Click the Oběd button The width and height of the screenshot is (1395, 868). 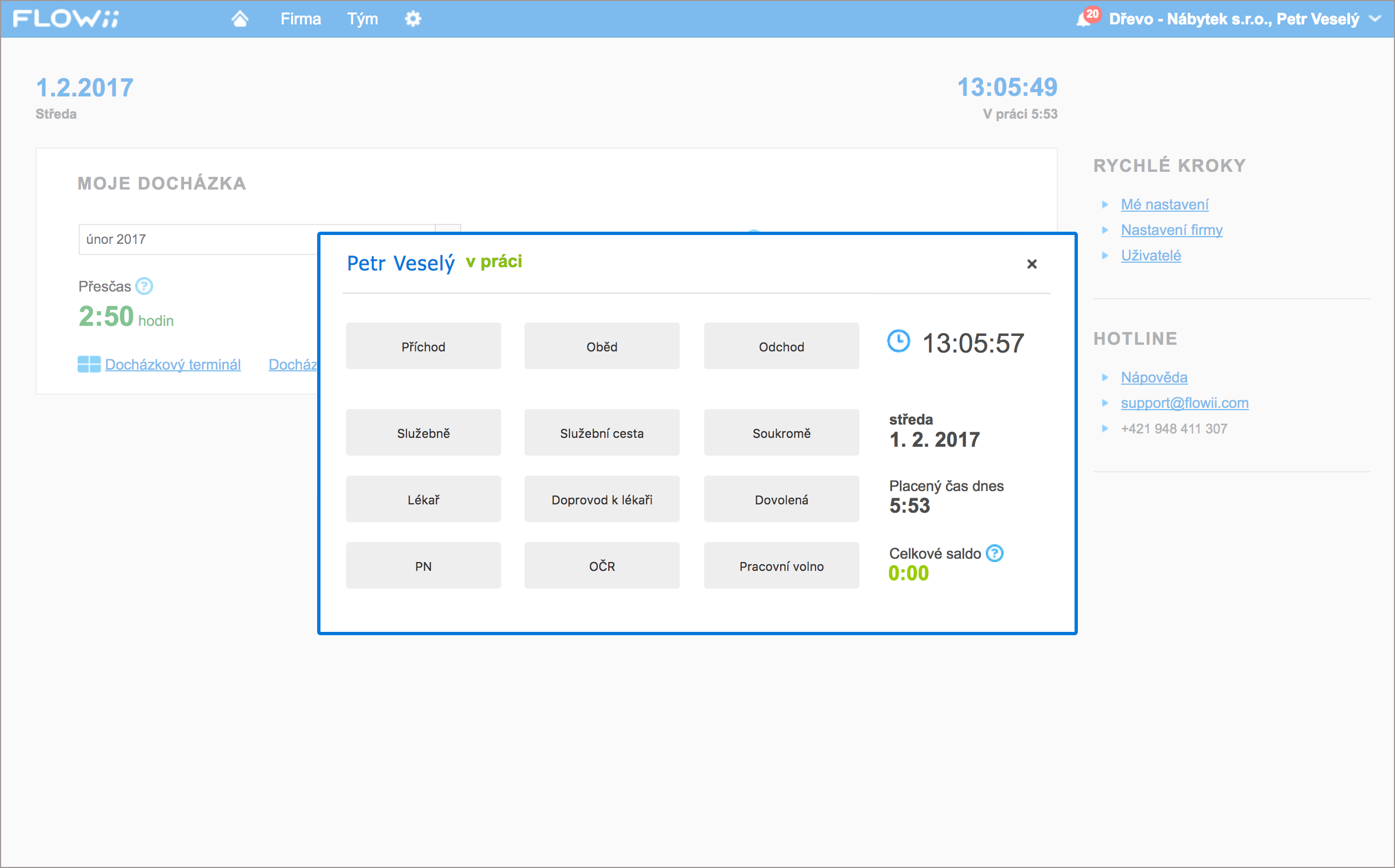602,346
